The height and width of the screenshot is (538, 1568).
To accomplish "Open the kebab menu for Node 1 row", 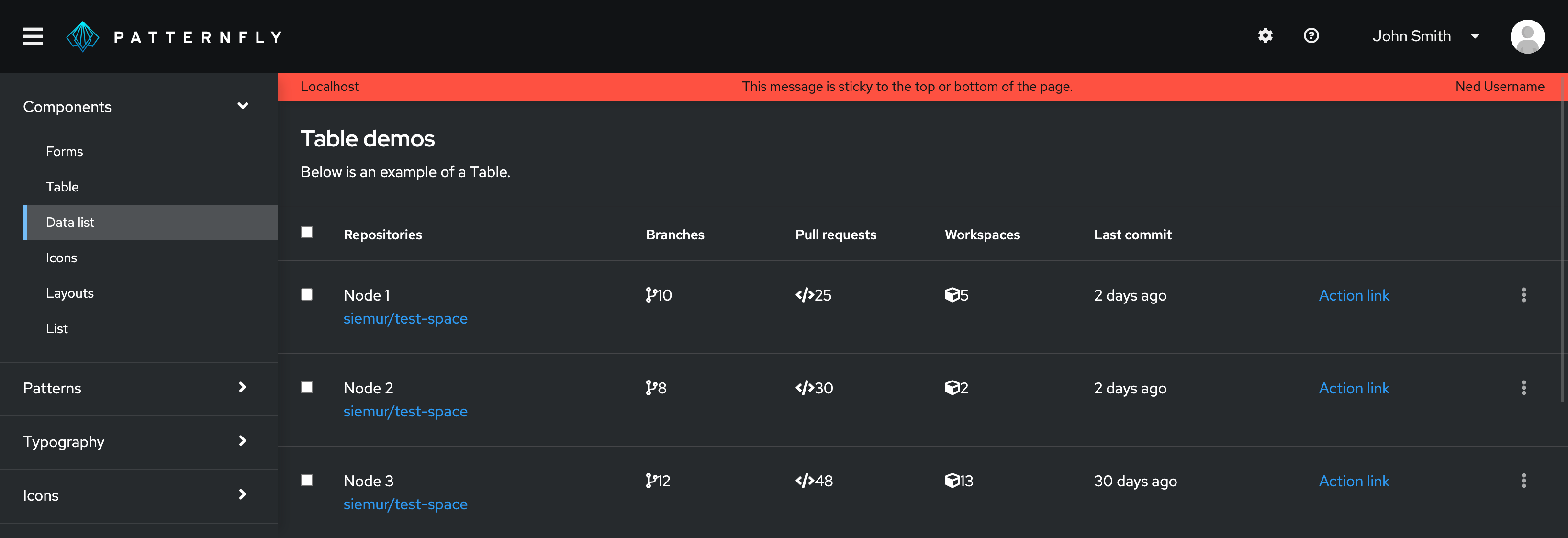I will tap(1524, 294).
